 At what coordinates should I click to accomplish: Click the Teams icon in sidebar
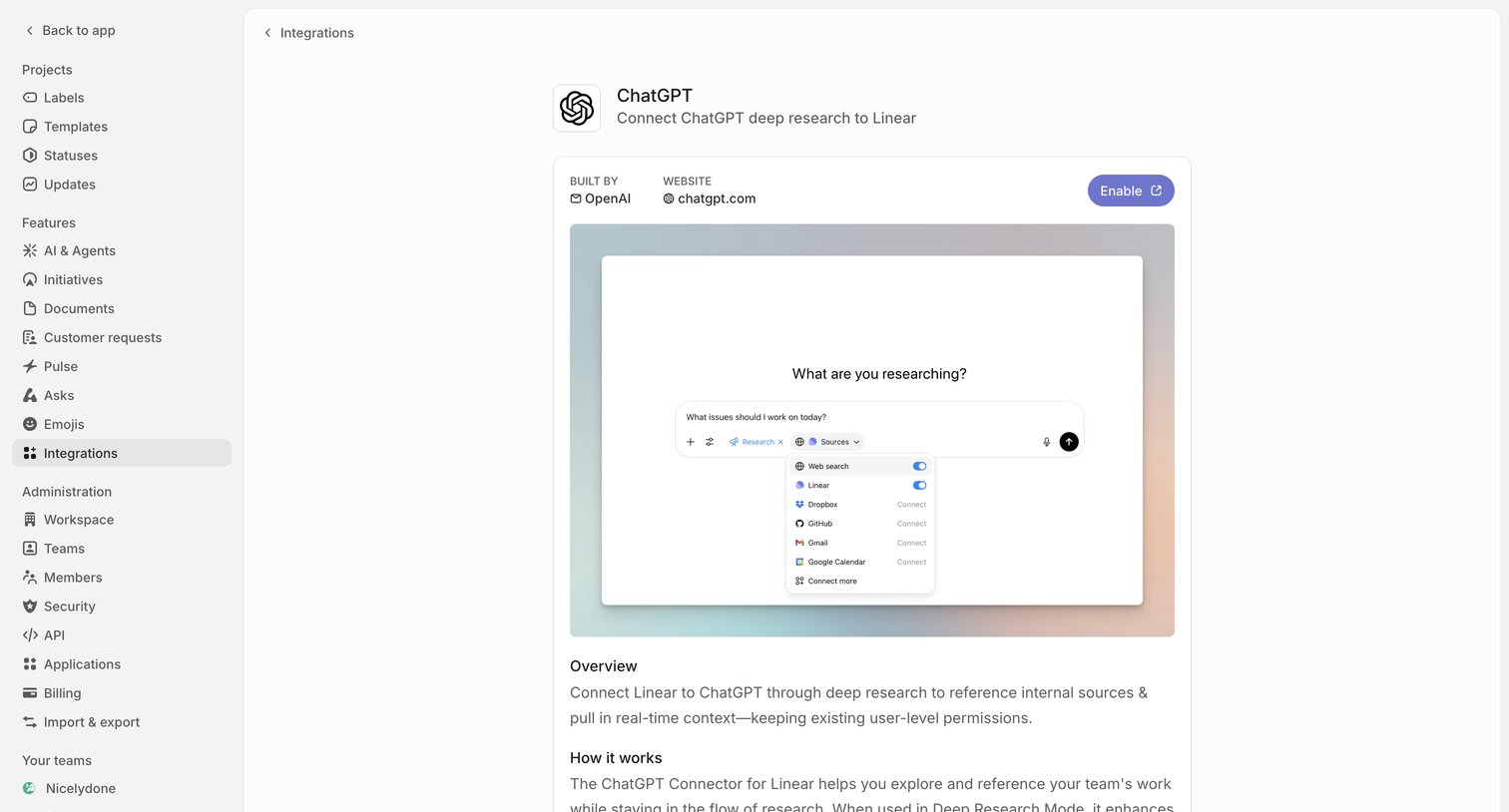(30, 549)
